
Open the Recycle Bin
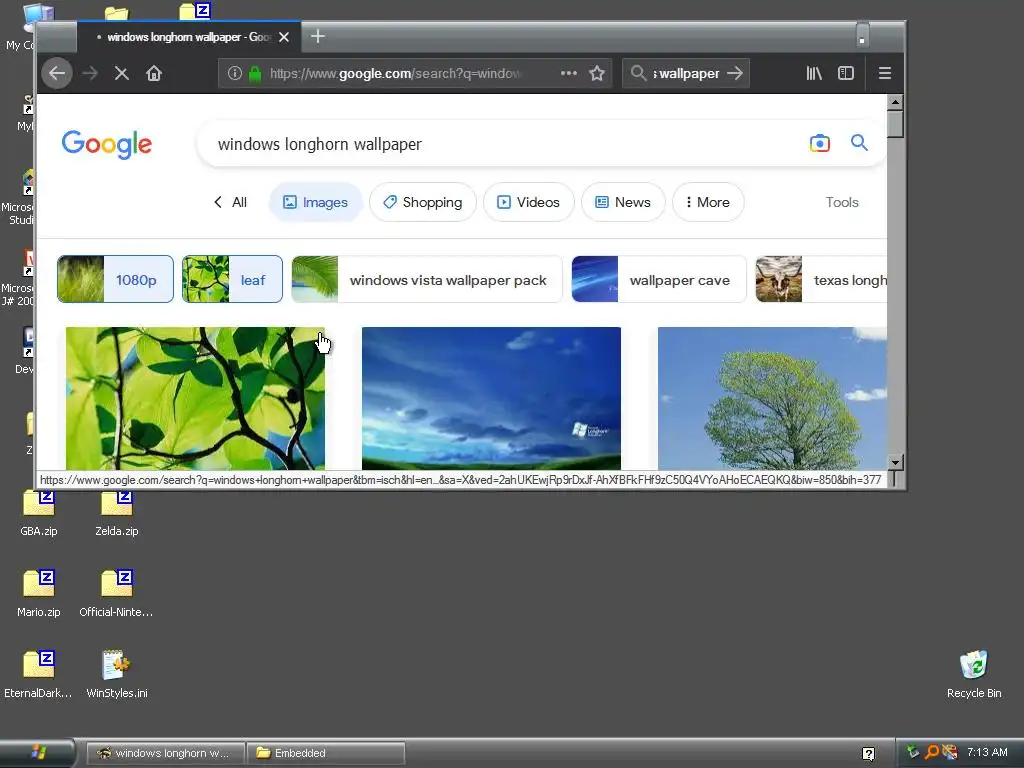tap(974, 674)
